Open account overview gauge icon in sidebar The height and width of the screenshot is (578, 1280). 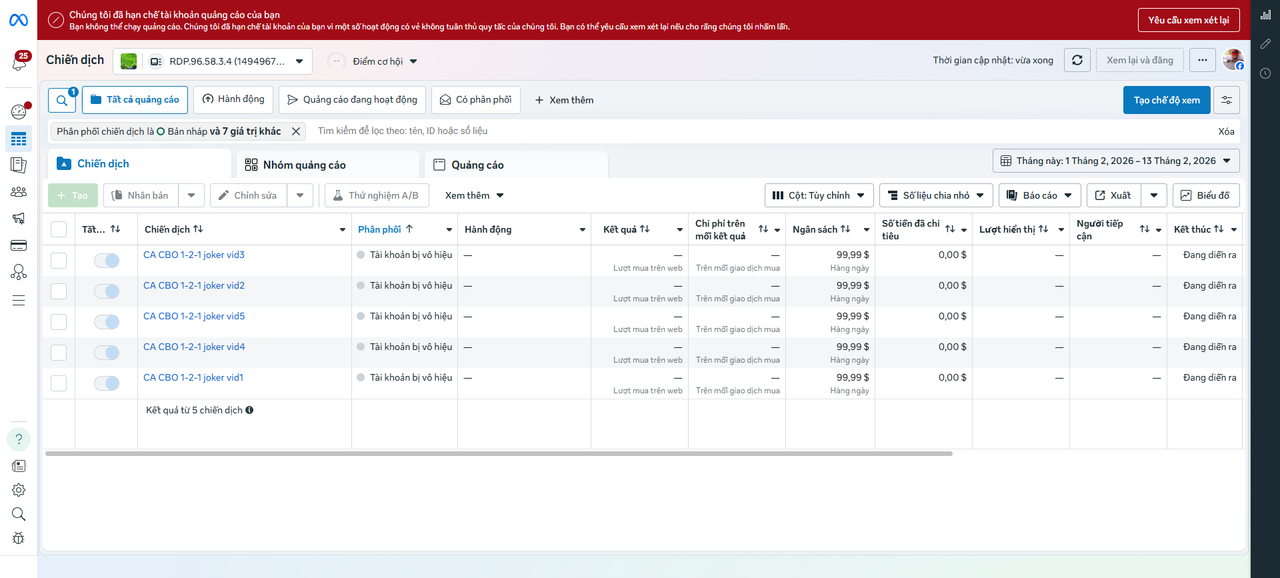(x=18, y=111)
